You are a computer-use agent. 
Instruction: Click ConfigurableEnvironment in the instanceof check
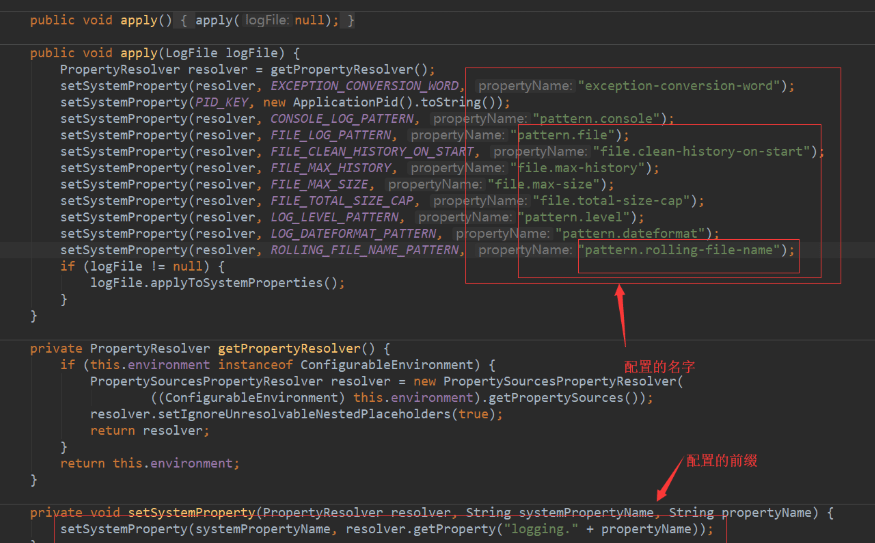[387, 365]
